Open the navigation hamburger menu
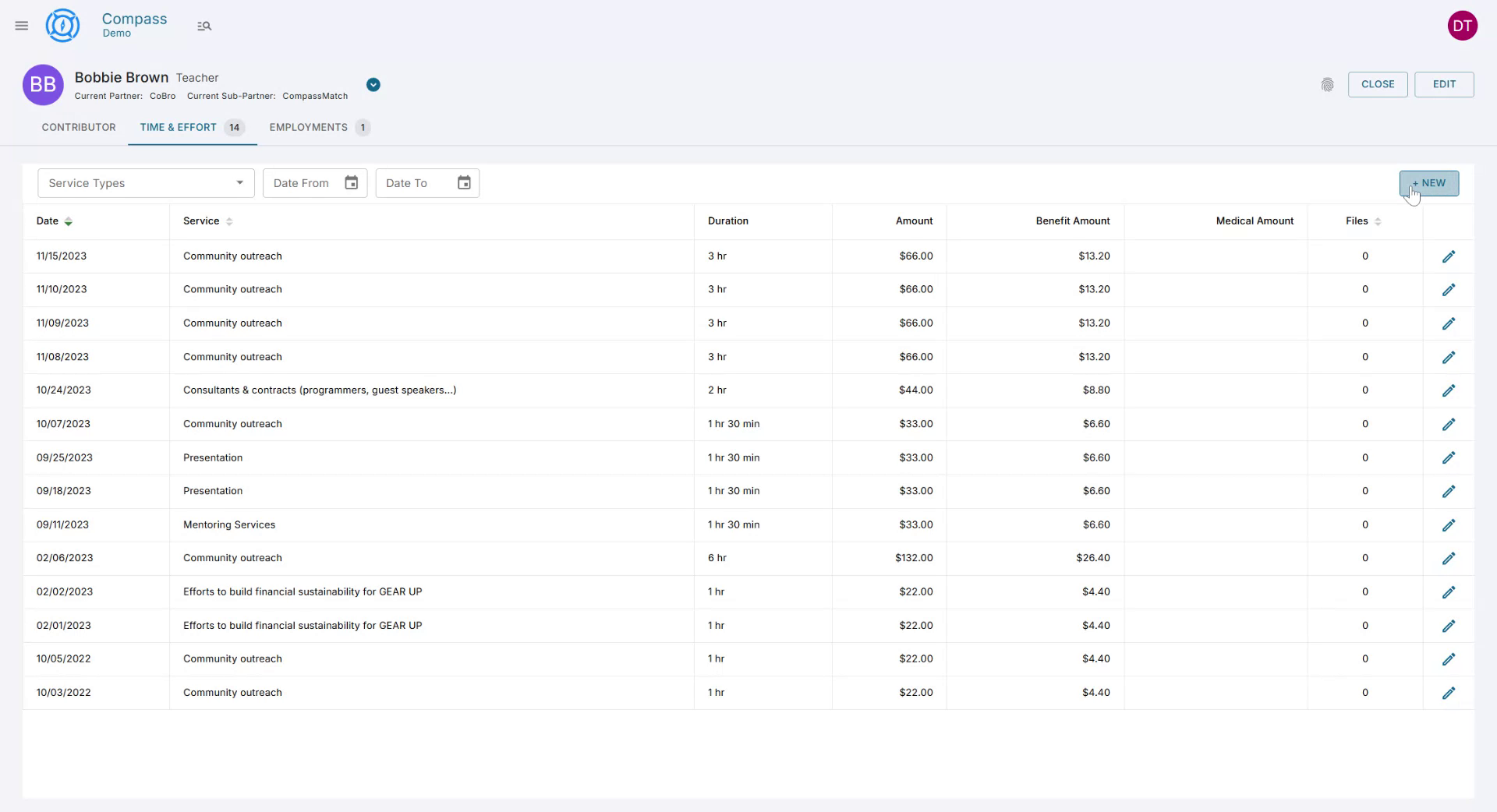Image resolution: width=1497 pixels, height=812 pixels. (x=21, y=25)
